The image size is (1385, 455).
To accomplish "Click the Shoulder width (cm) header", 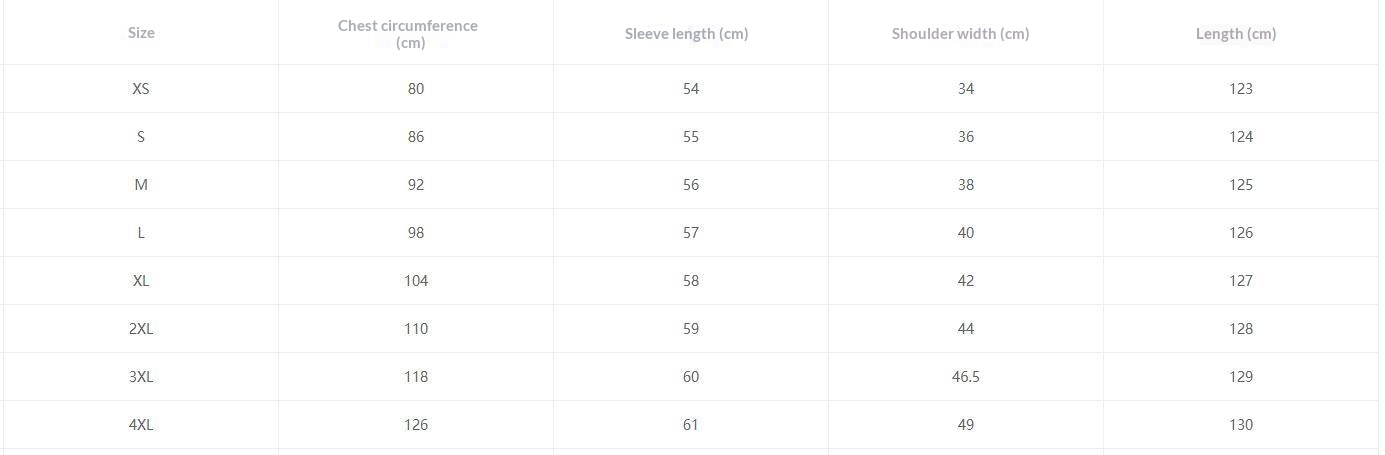I will (x=960, y=34).
